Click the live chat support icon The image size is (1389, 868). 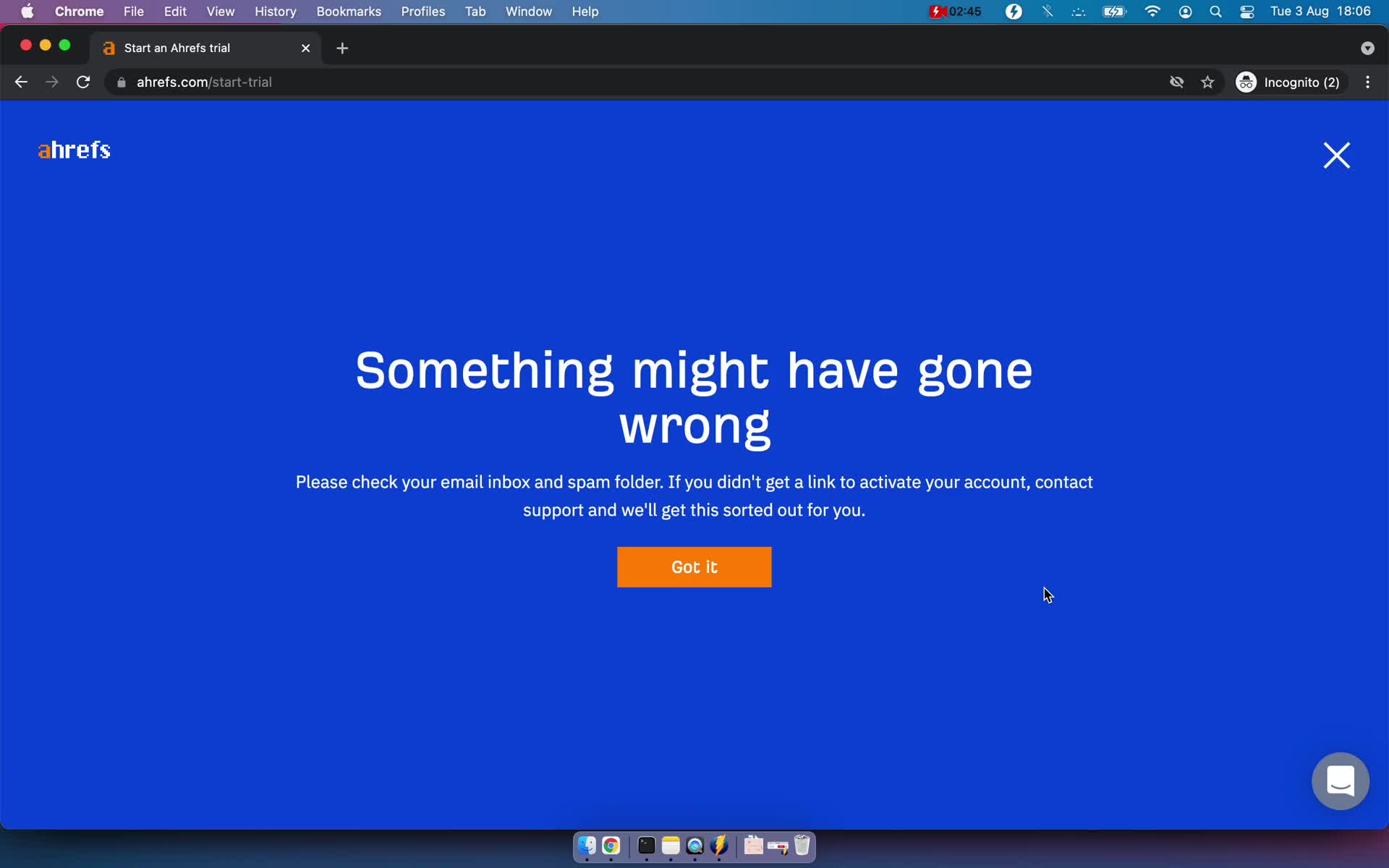(1341, 782)
